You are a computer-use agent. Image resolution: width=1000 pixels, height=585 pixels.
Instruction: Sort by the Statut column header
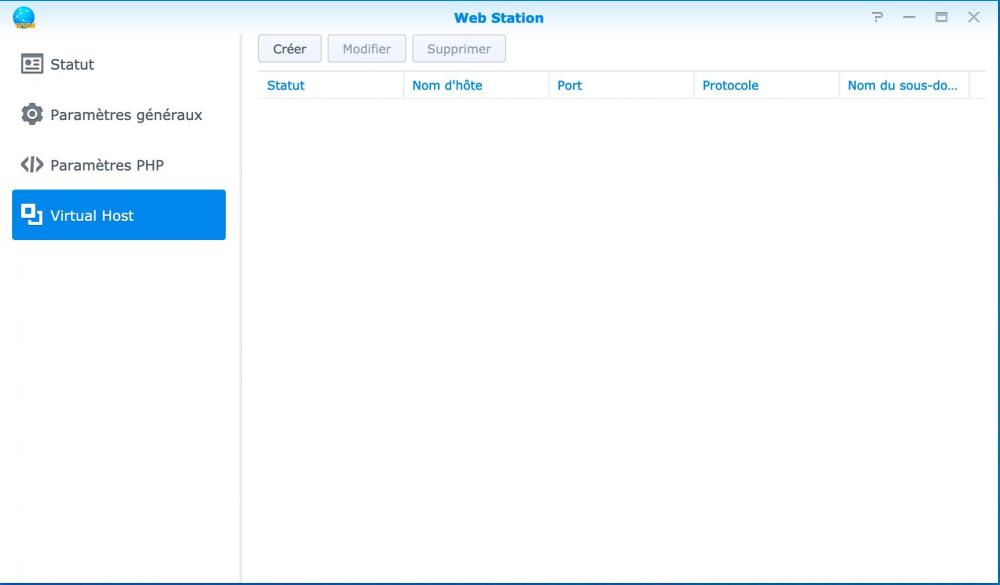tap(286, 86)
